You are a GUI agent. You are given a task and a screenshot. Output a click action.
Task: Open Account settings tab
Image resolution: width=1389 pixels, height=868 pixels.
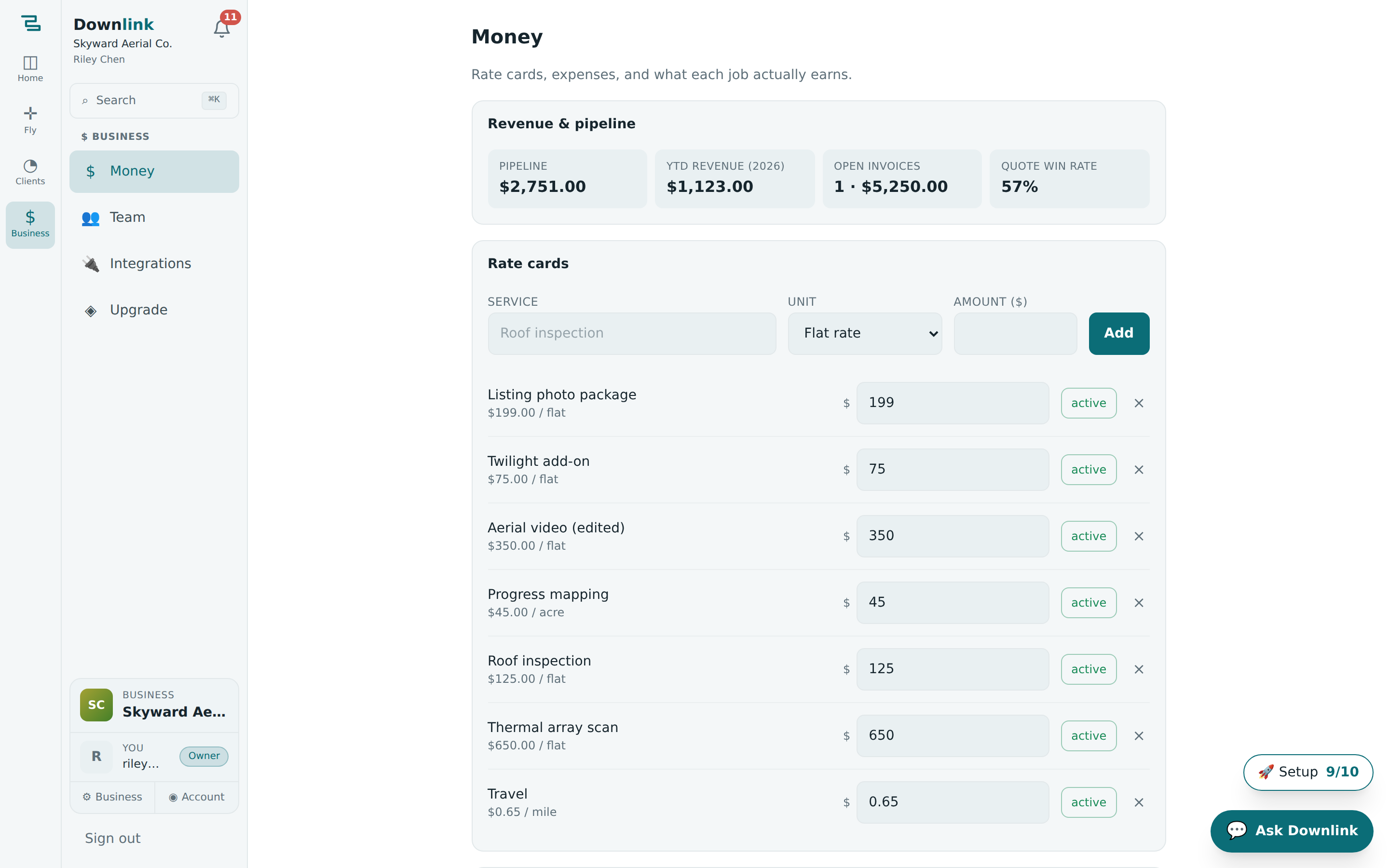(197, 797)
